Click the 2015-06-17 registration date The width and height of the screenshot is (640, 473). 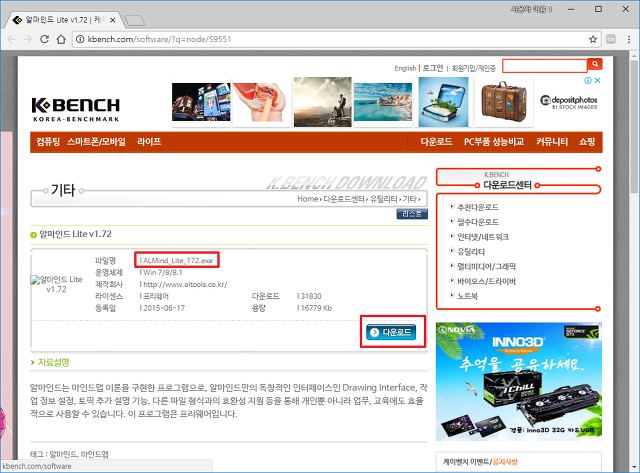click(x=164, y=308)
